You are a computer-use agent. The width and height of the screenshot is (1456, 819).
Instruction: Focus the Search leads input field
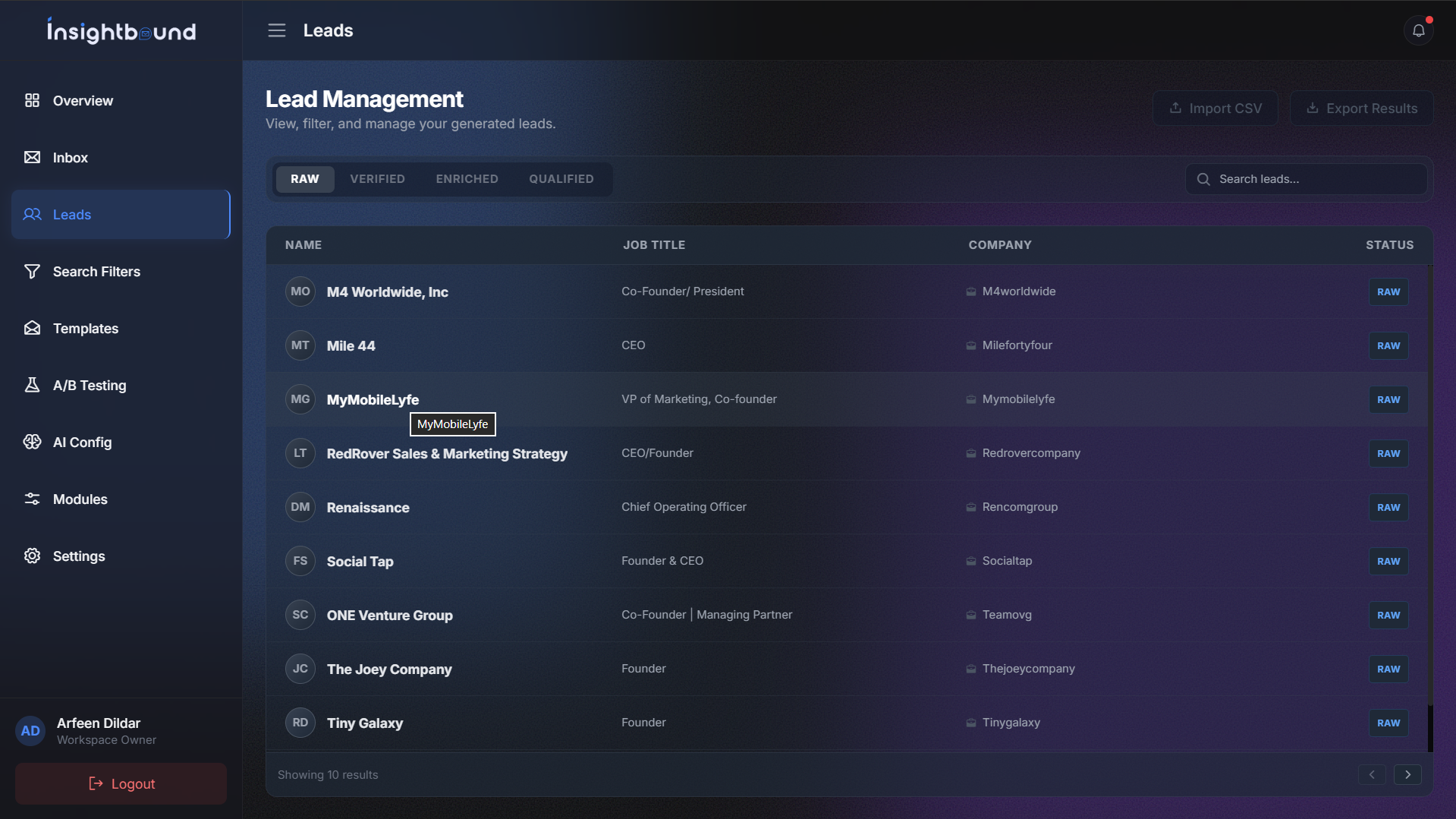point(1306,179)
